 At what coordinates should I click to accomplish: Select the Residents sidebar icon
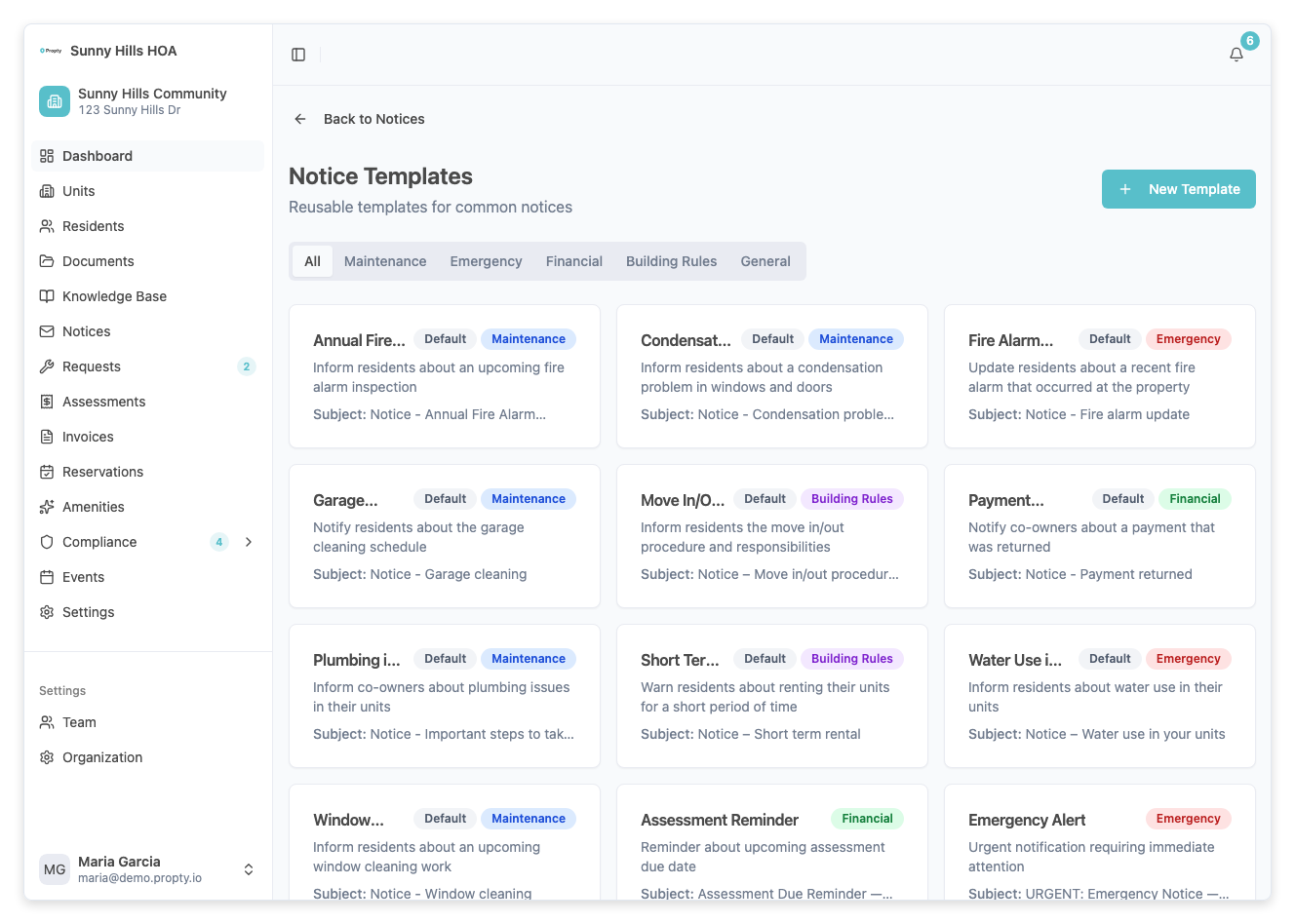[x=47, y=226]
